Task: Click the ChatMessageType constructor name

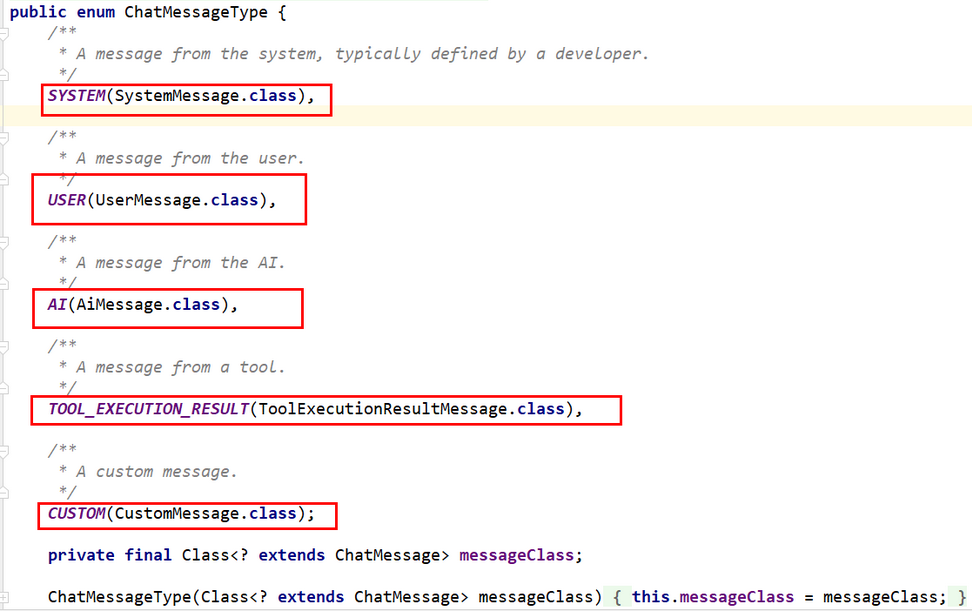Action: pyautogui.click(x=120, y=597)
